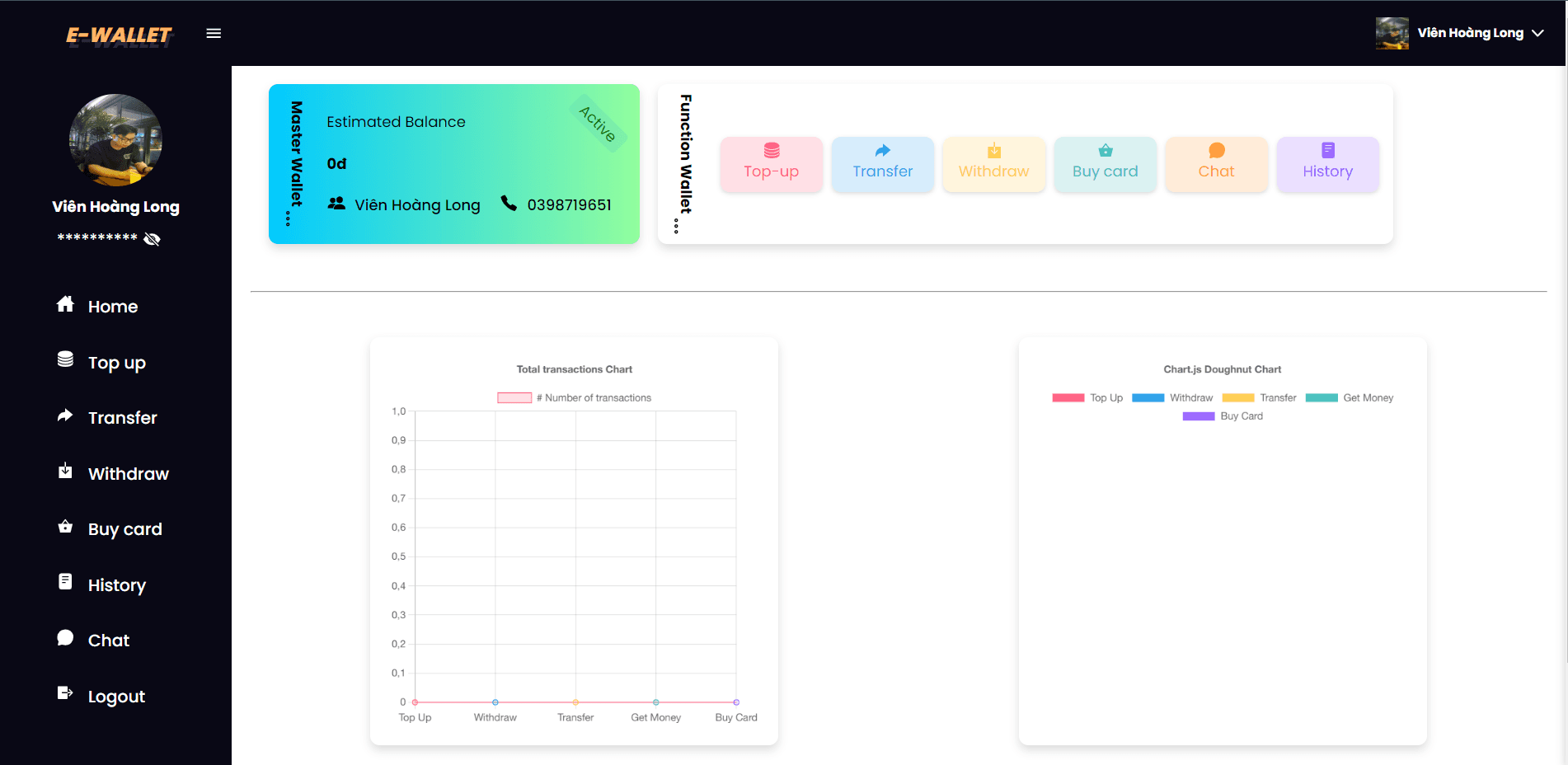Click the Chart.js Doughnut Chart title
1568x765 pixels.
(1223, 369)
